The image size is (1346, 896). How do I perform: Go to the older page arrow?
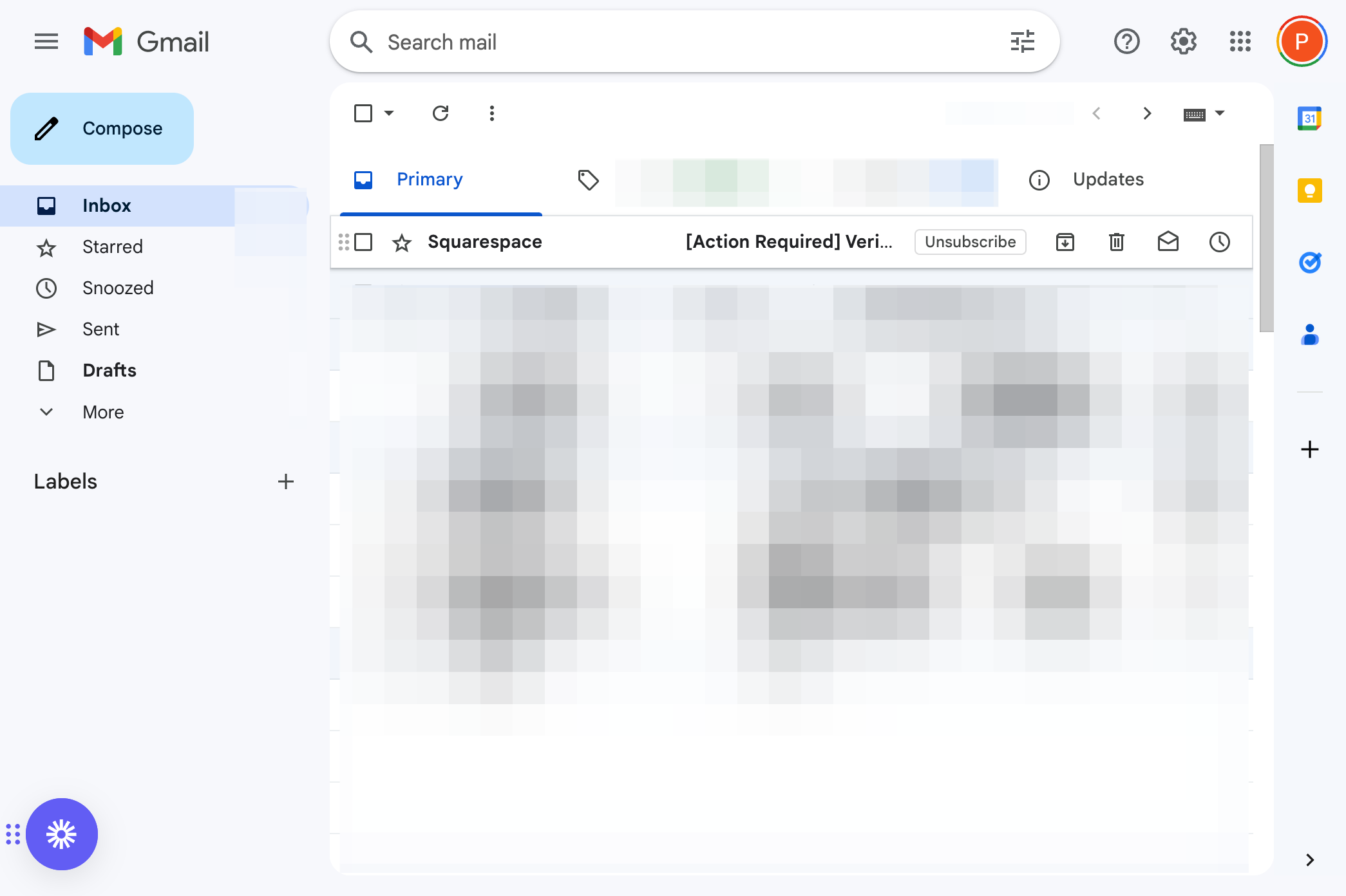pos(1147,113)
